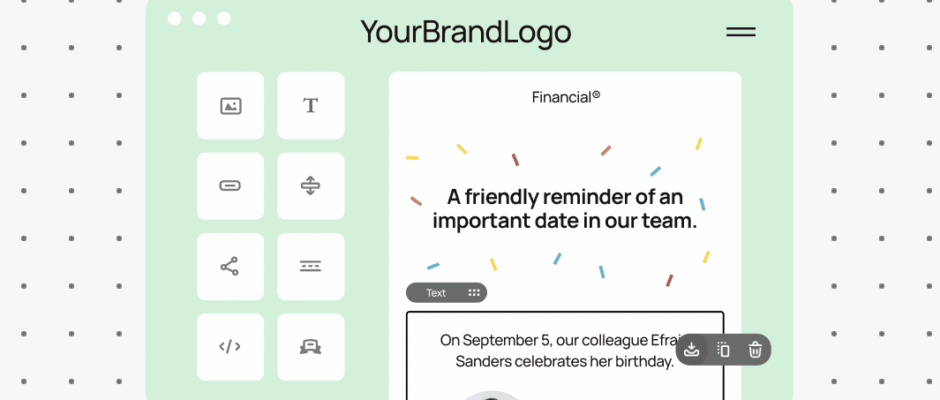Delete the selected text block

756,349
